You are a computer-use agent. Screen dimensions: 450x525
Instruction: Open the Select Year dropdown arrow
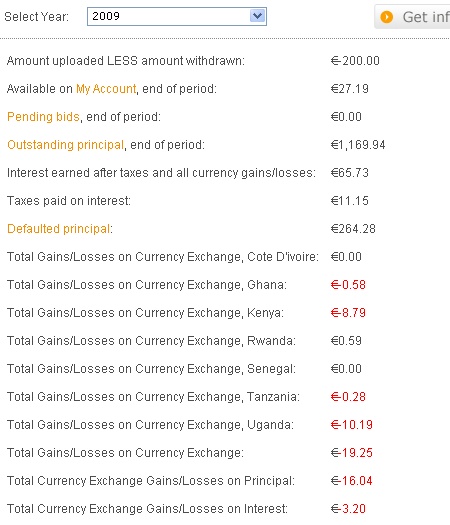coord(257,16)
